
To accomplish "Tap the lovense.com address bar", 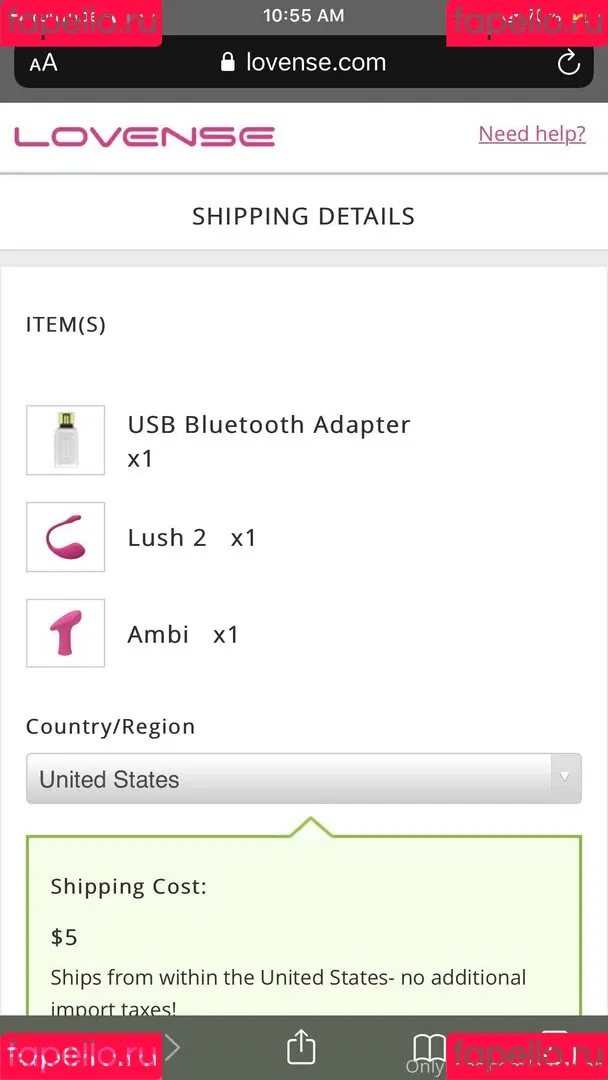I will (304, 63).
